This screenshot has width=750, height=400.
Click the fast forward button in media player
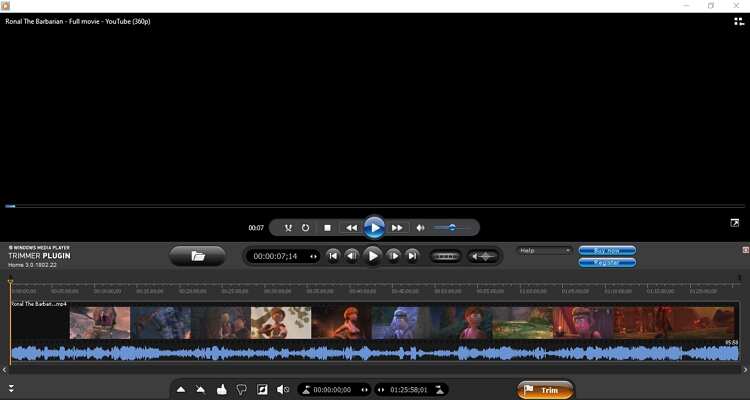(397, 228)
